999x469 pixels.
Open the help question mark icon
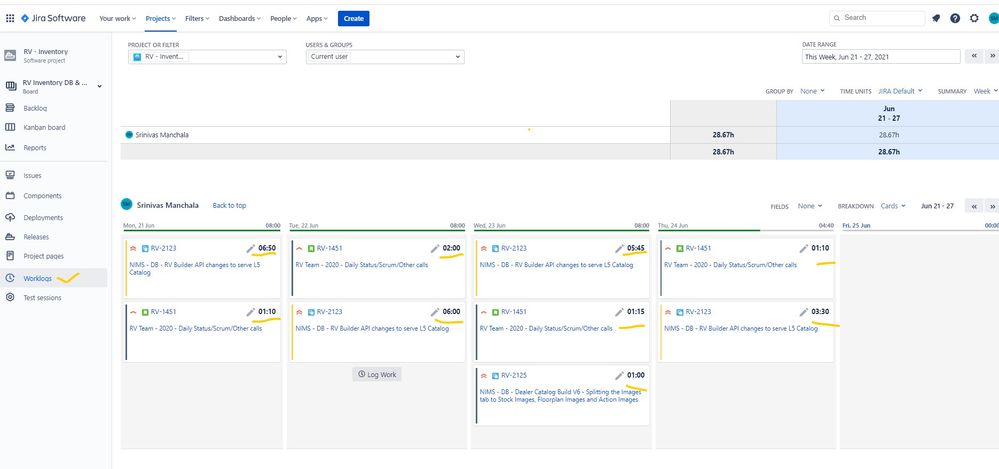point(955,18)
